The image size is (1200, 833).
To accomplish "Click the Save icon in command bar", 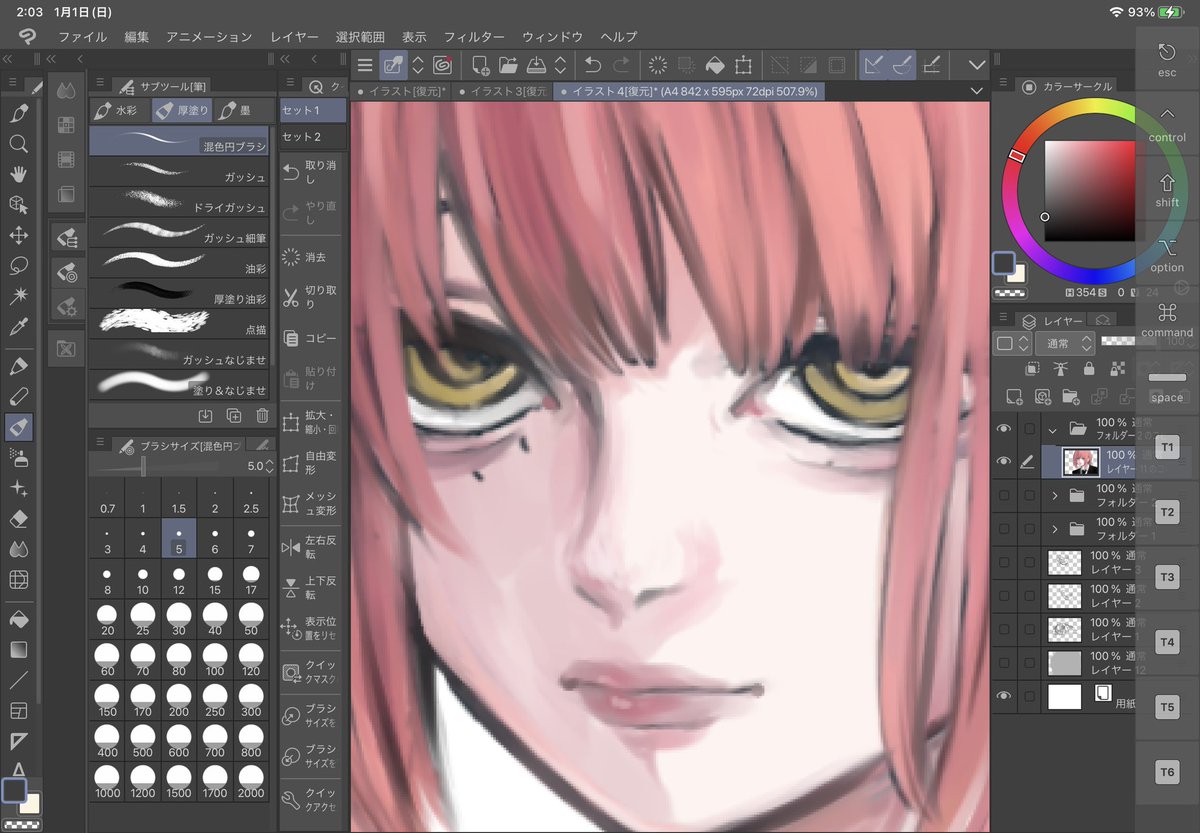I will tap(536, 65).
